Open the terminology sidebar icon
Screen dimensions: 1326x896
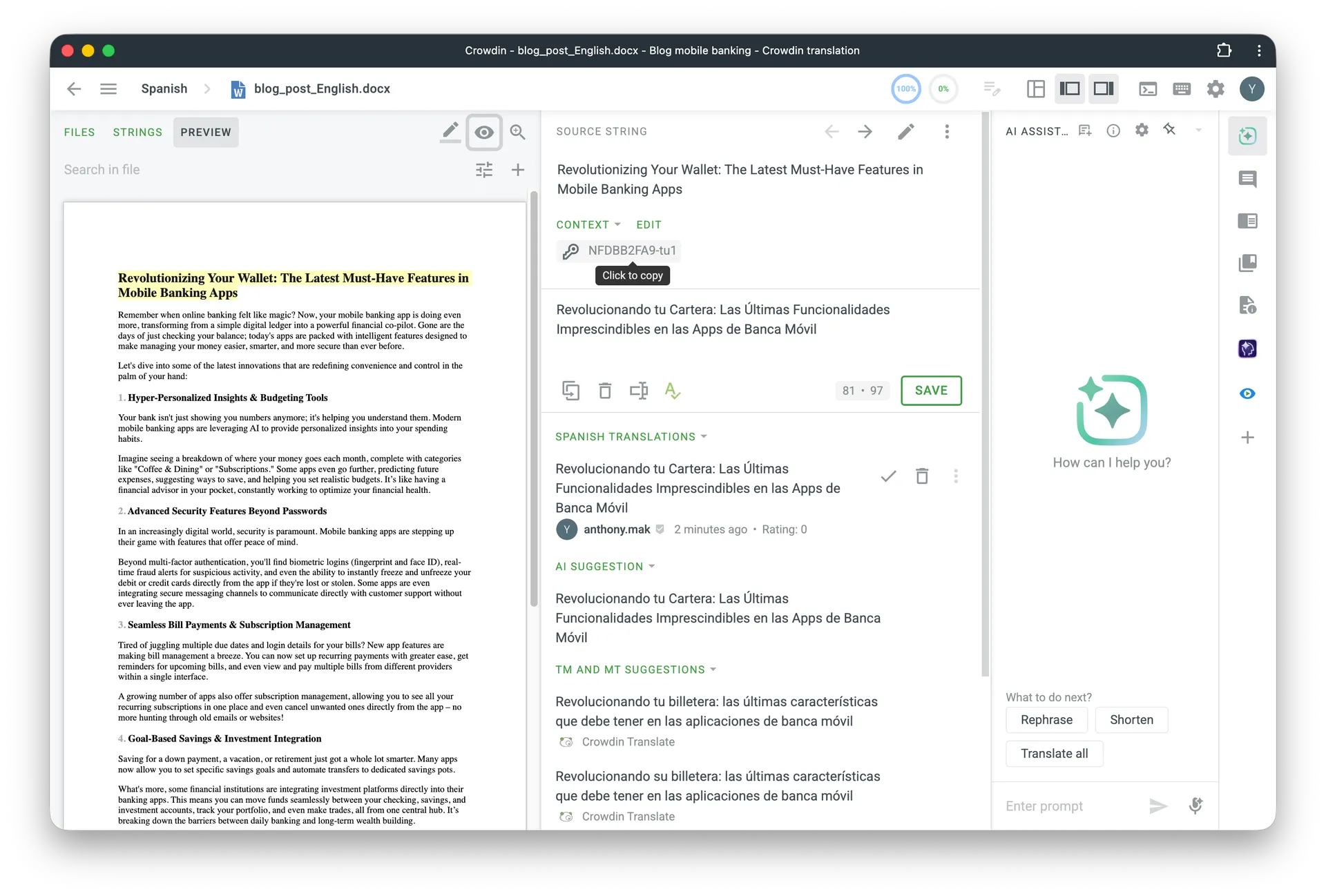point(1247,221)
